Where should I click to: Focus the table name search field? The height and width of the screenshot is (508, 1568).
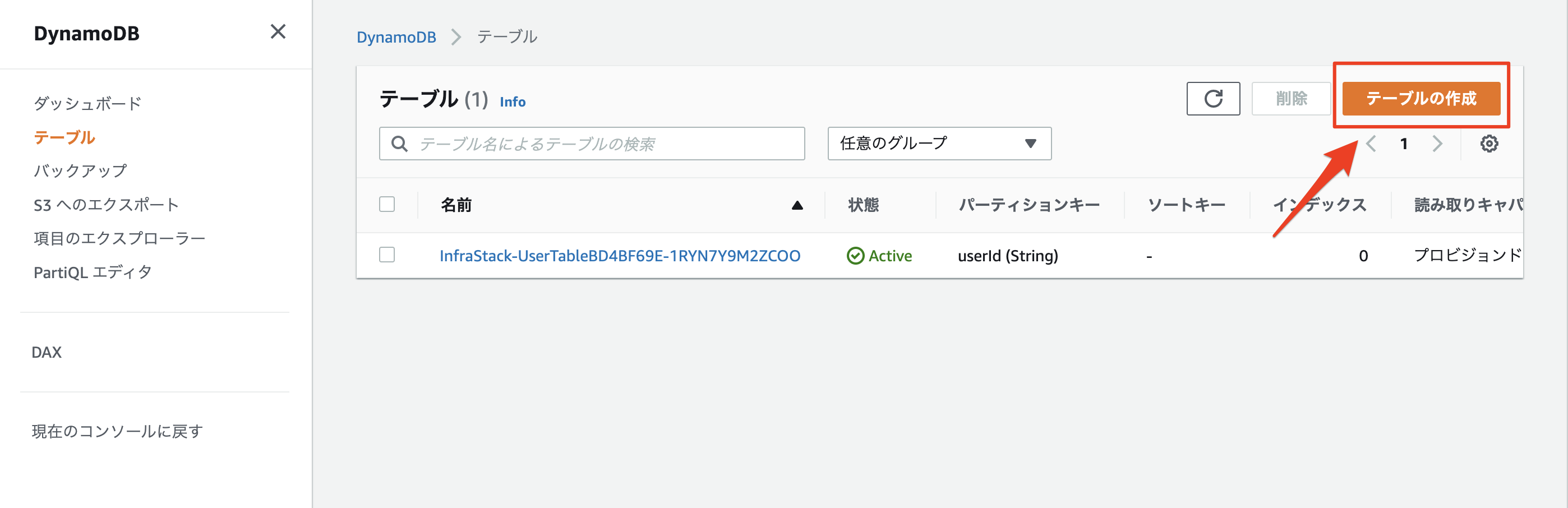pyautogui.click(x=592, y=144)
